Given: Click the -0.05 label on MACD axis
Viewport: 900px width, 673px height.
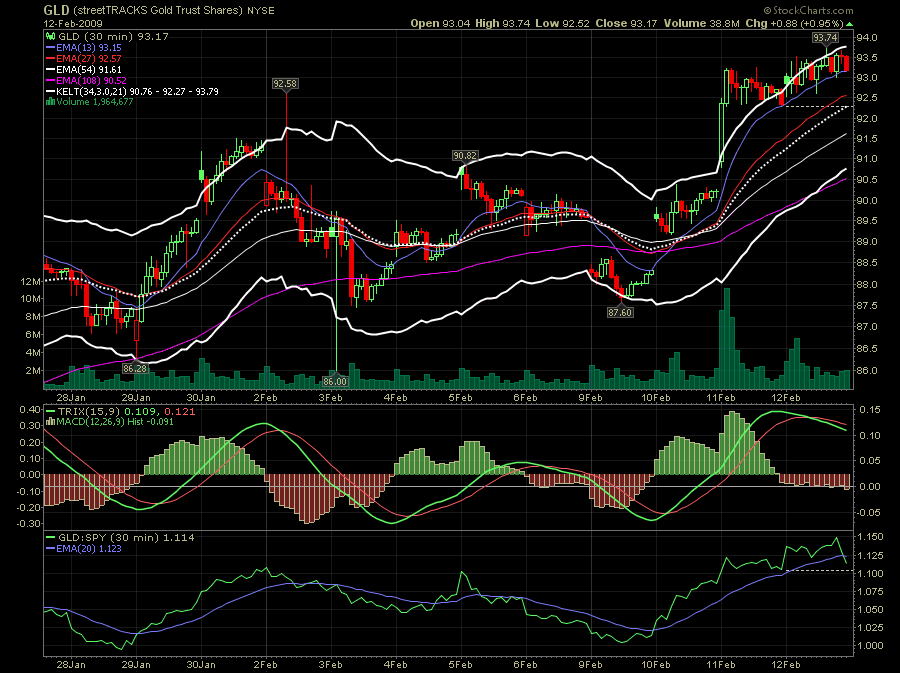Looking at the screenshot, I should tap(868, 512).
